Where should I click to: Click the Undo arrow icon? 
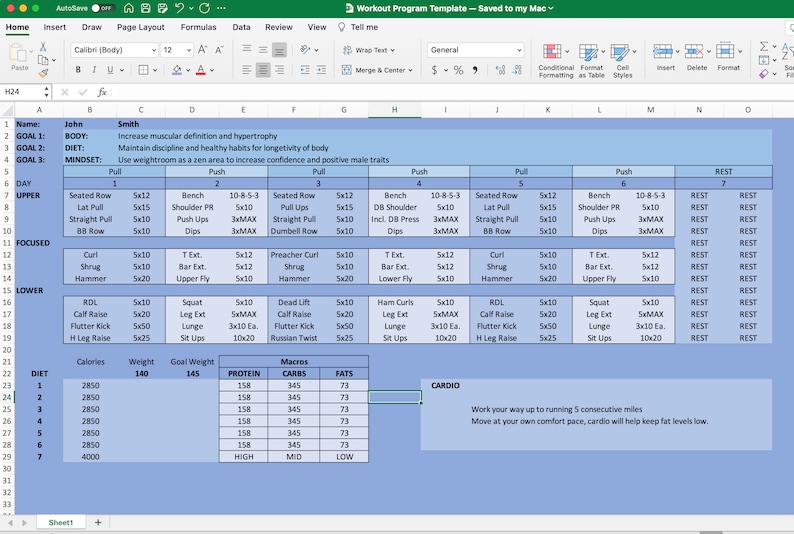pos(179,8)
